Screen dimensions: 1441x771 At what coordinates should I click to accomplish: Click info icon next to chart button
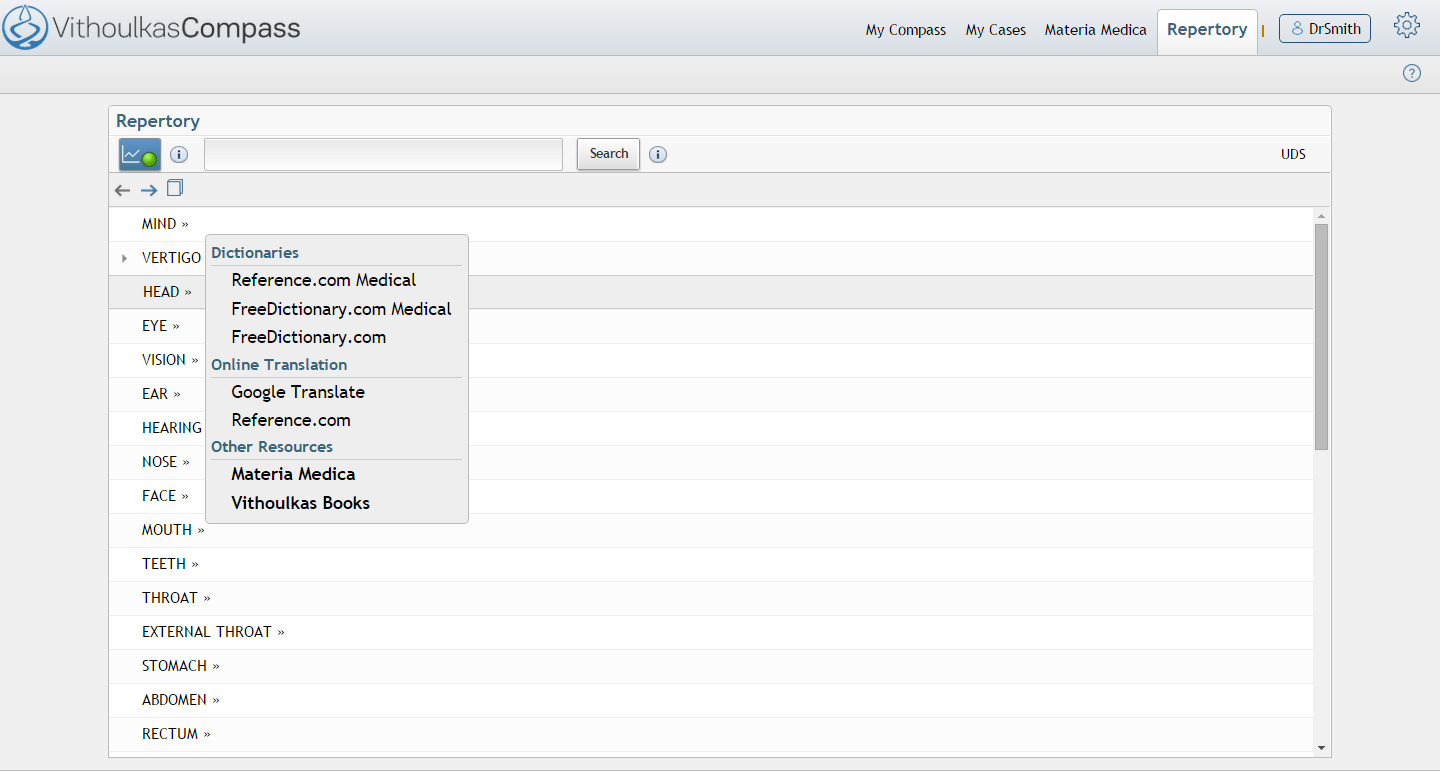point(179,155)
